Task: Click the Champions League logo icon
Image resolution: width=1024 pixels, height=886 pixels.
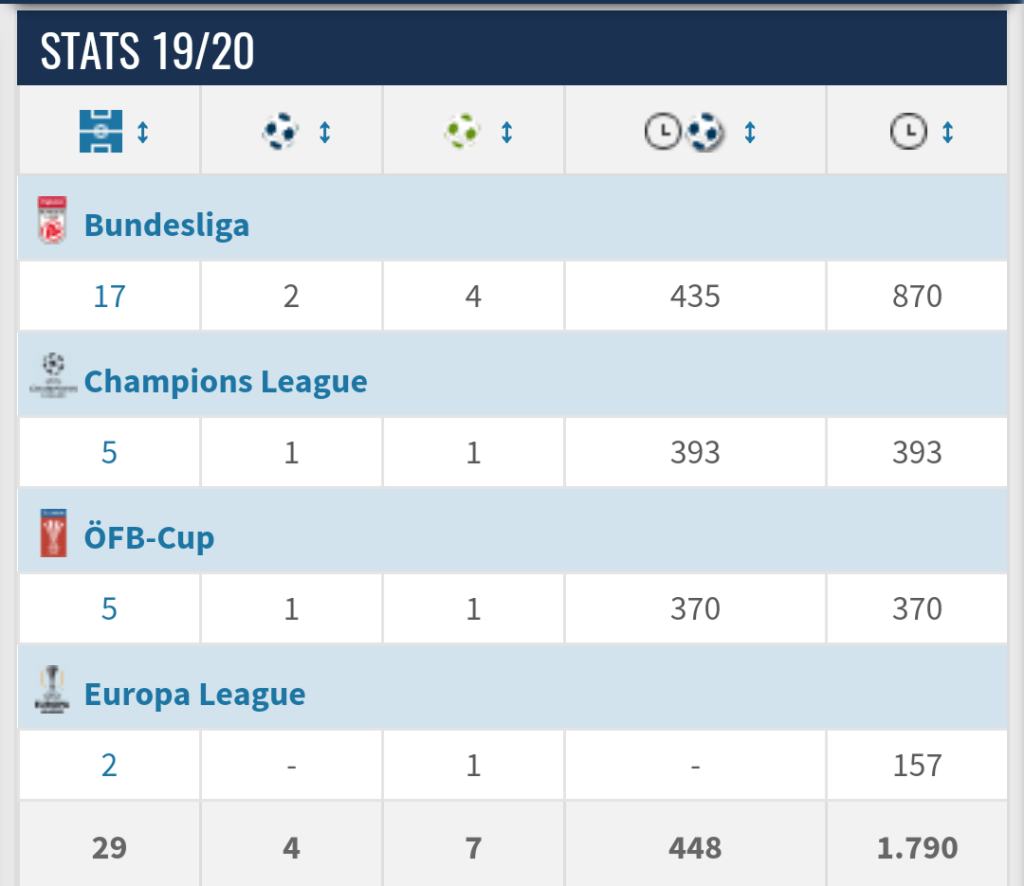Action: [53, 377]
